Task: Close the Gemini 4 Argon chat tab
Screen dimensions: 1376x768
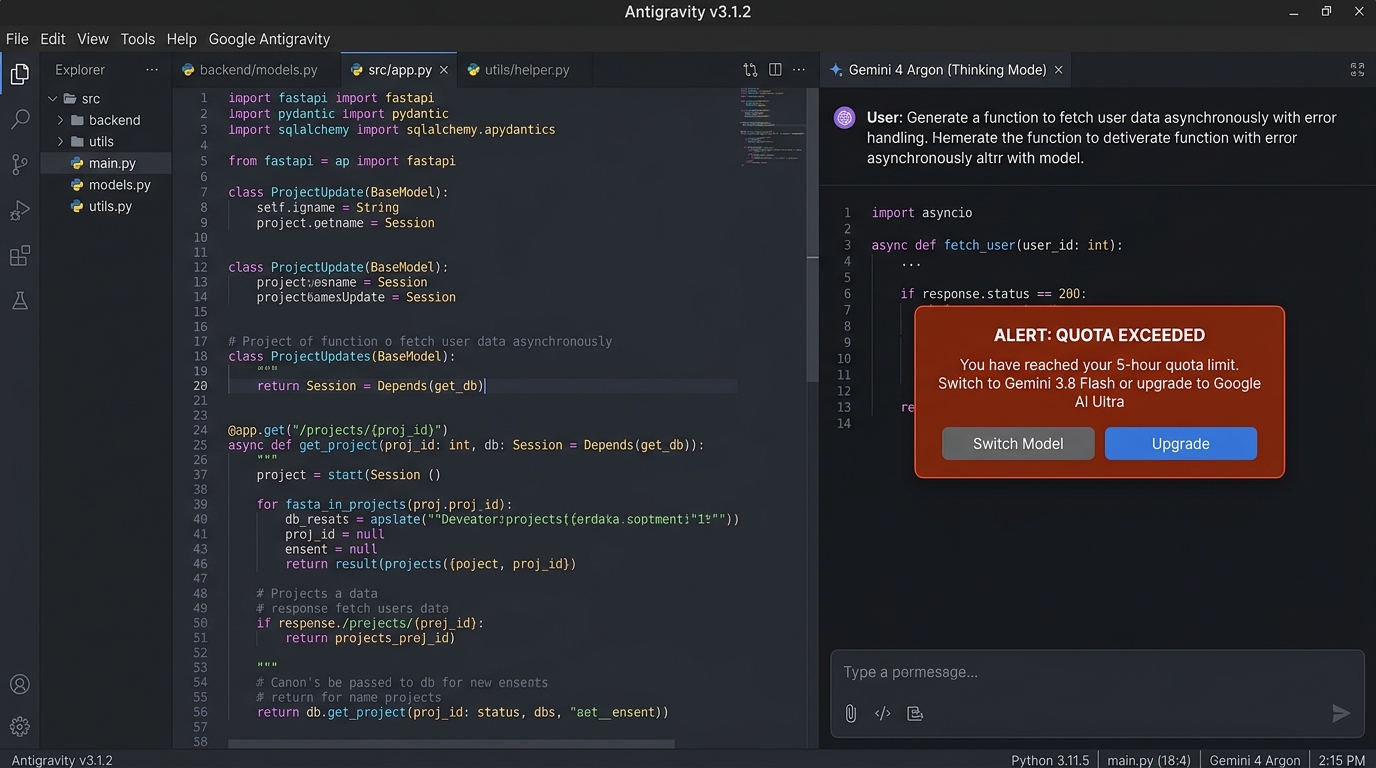Action: [x=1058, y=70]
